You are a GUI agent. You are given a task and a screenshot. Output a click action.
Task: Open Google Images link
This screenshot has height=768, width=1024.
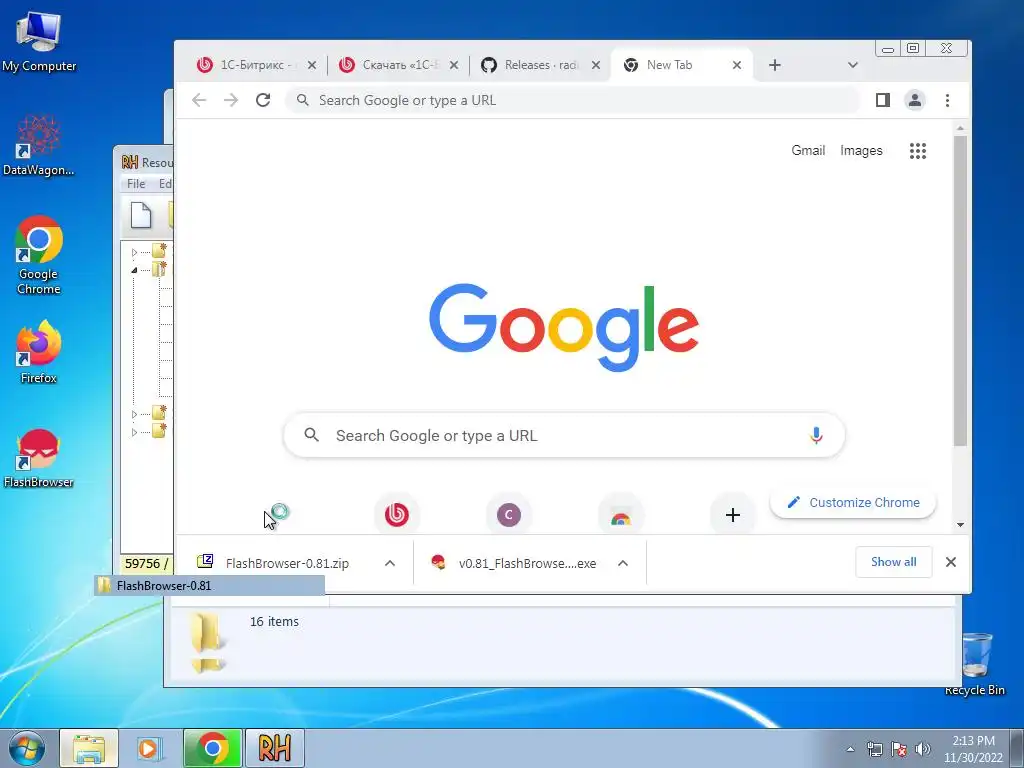861,150
